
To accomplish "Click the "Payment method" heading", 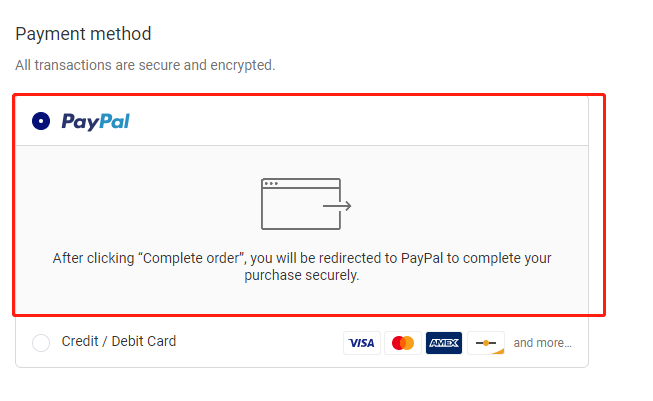I will [83, 34].
